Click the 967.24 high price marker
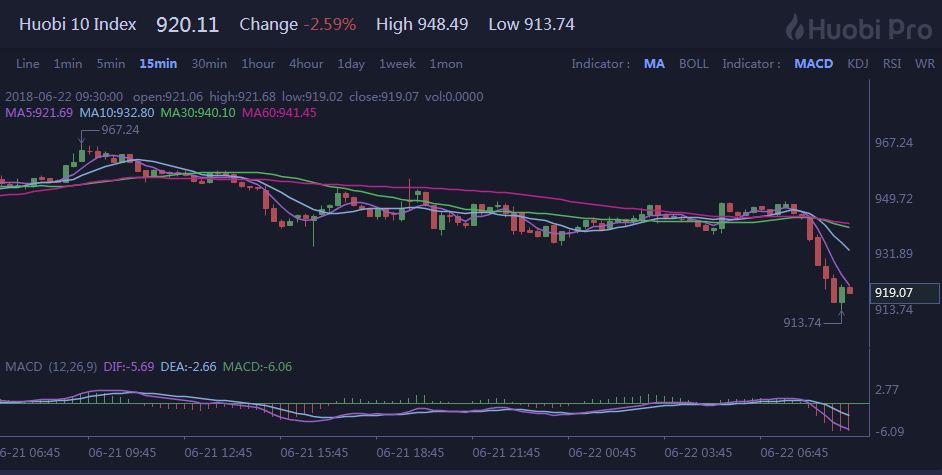 (x=120, y=130)
